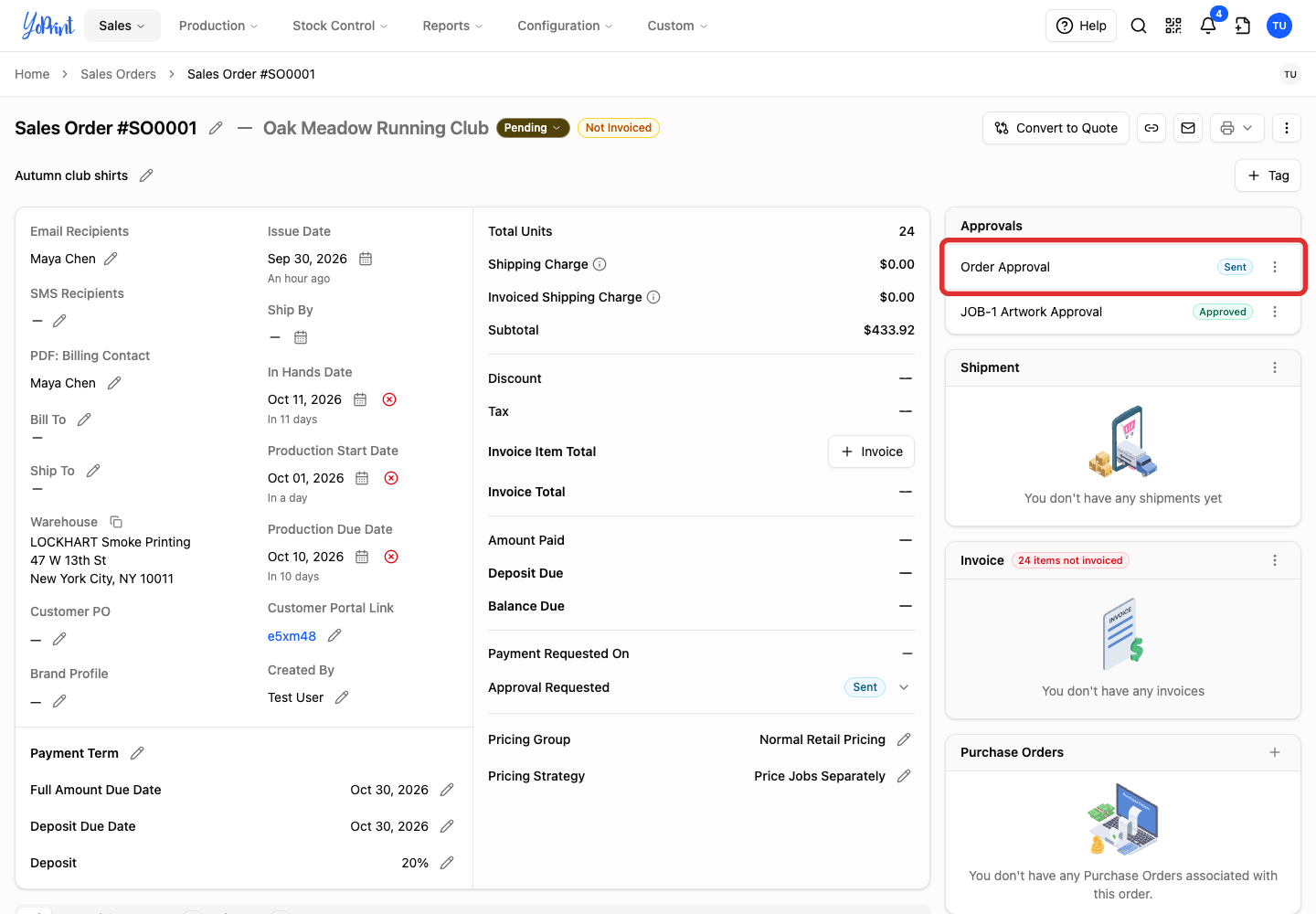1316x914 pixels.
Task: Open the Ship By calendar picker
Action: click(x=301, y=337)
